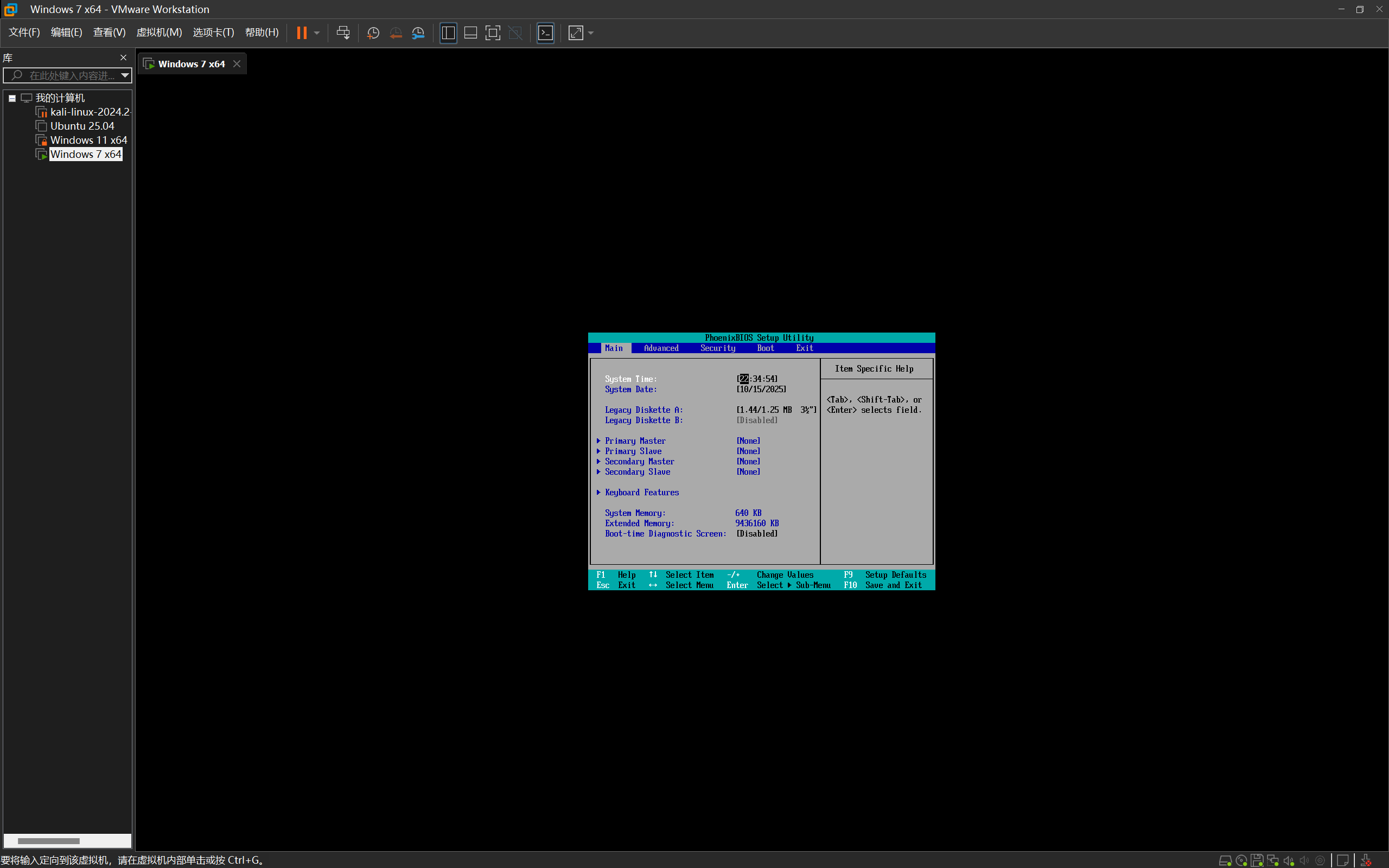Open the snapshot manager wrench icon
Viewport: 1389px width, 868px height.
point(418,33)
